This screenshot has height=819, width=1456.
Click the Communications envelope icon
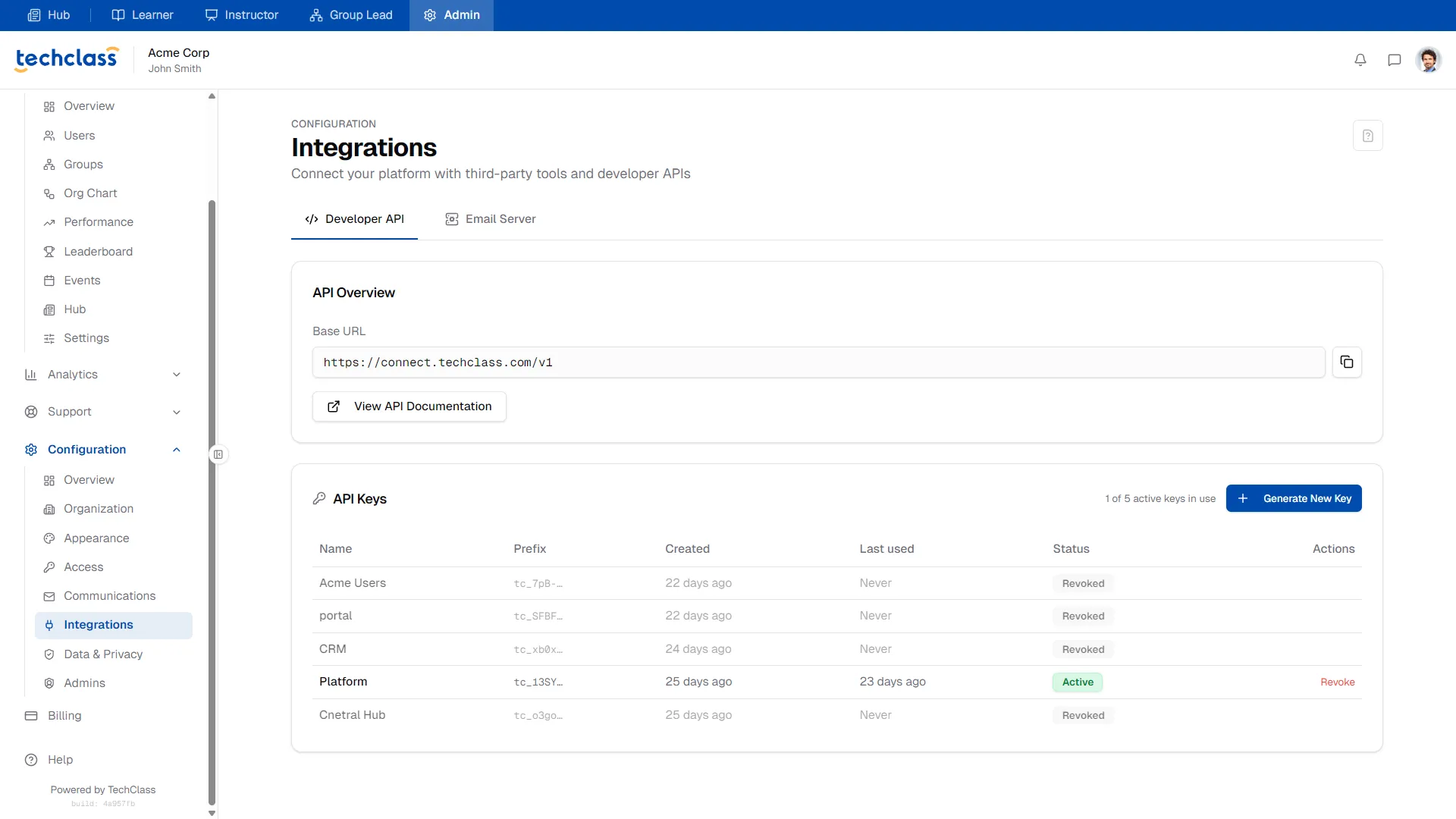pyautogui.click(x=49, y=596)
